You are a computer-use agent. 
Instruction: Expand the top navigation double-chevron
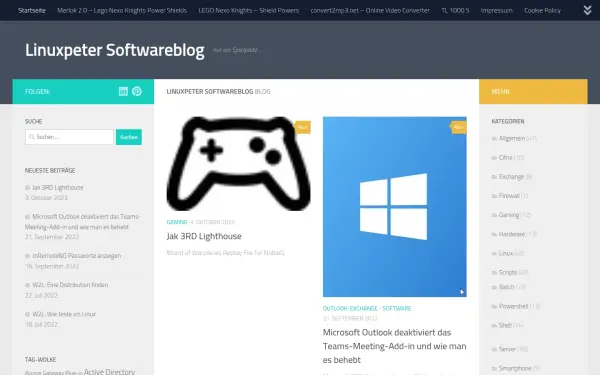[x=587, y=10]
